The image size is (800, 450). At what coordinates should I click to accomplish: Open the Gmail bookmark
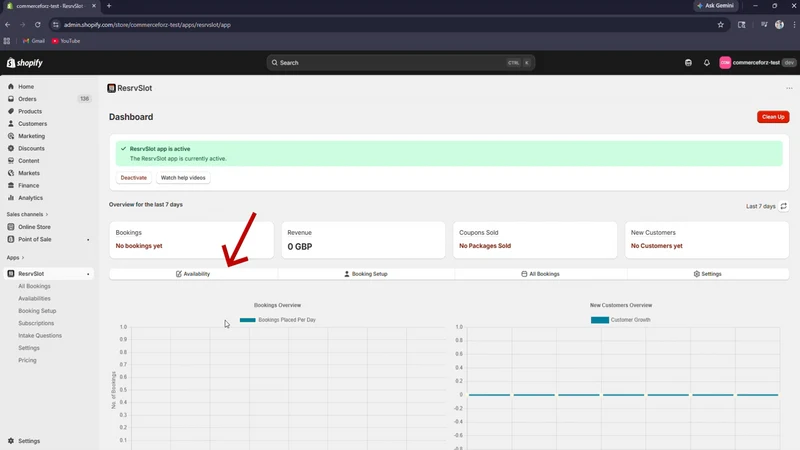coord(34,41)
